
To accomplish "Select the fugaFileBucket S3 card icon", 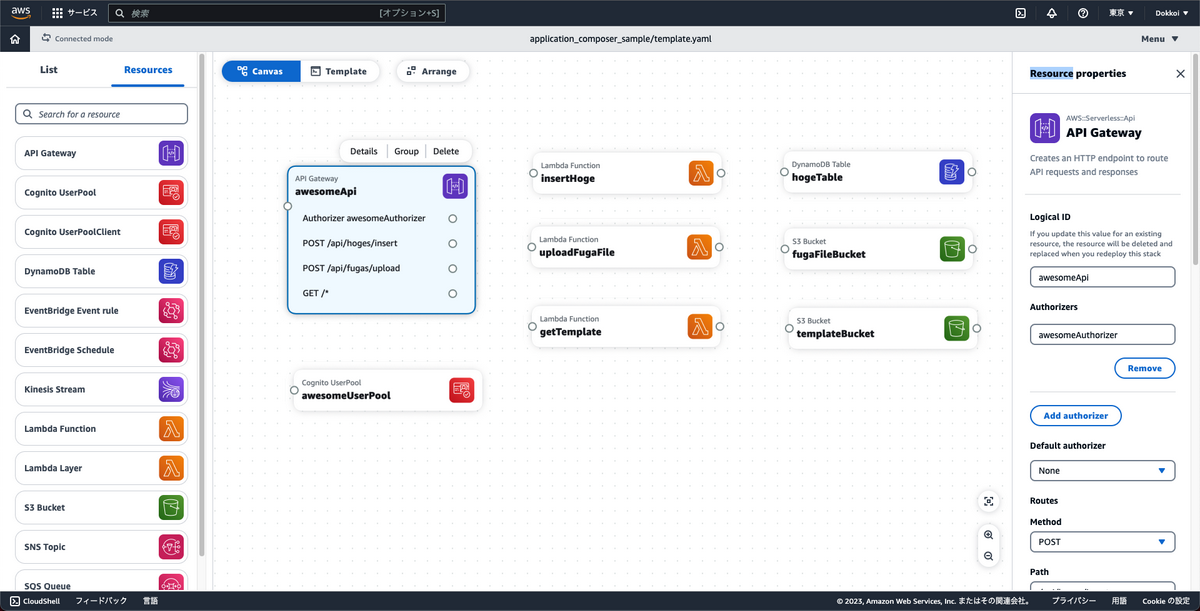I will click(x=953, y=249).
